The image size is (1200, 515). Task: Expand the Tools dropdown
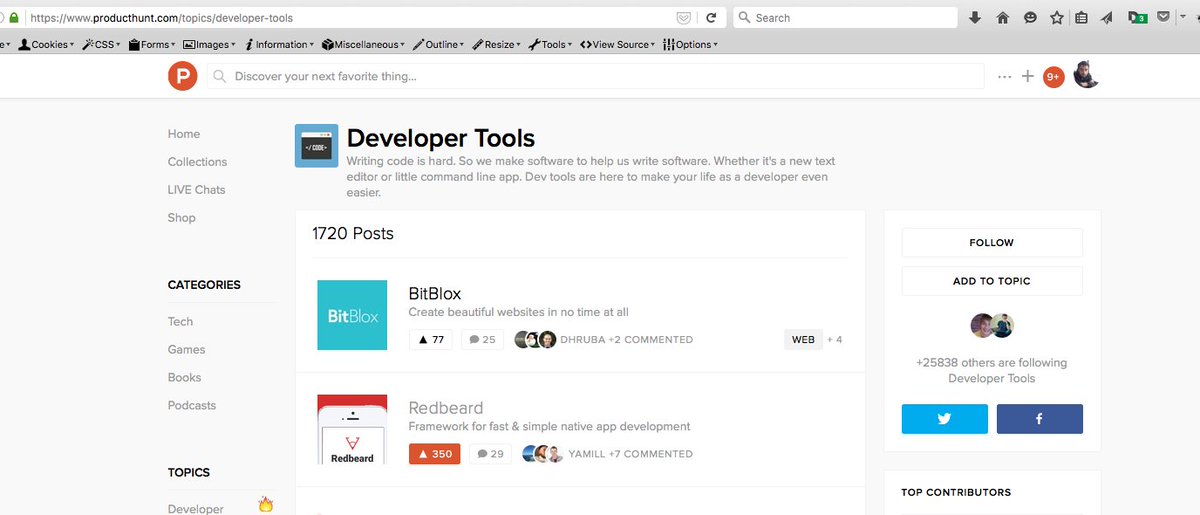click(x=550, y=45)
